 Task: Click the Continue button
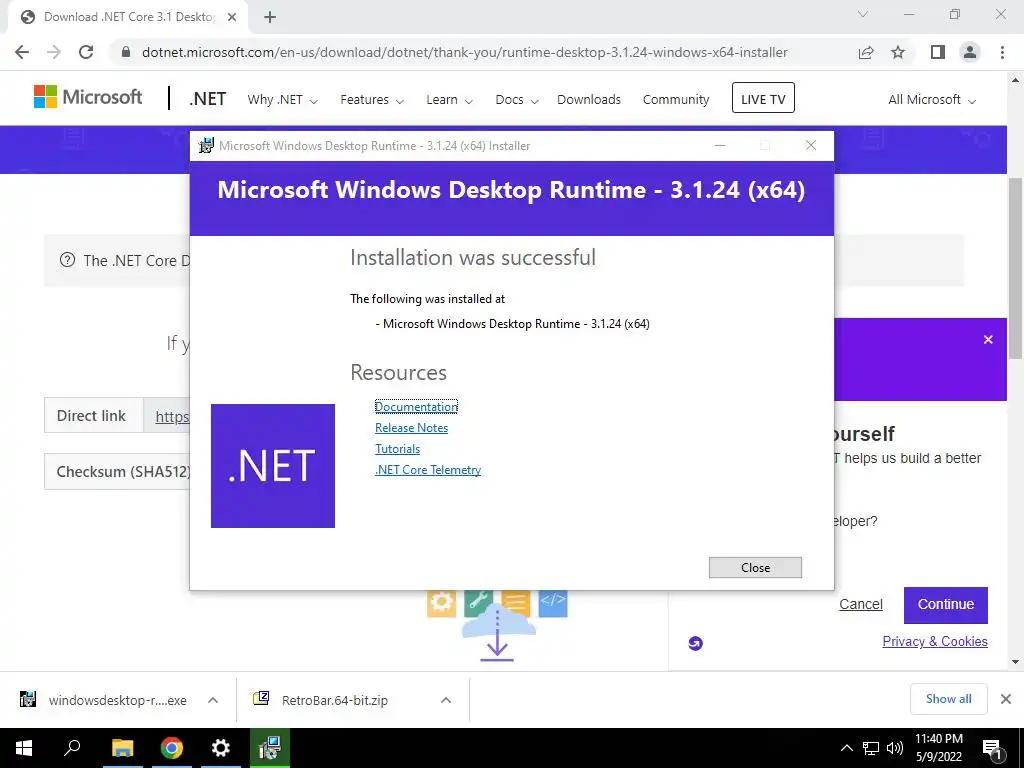(x=945, y=605)
